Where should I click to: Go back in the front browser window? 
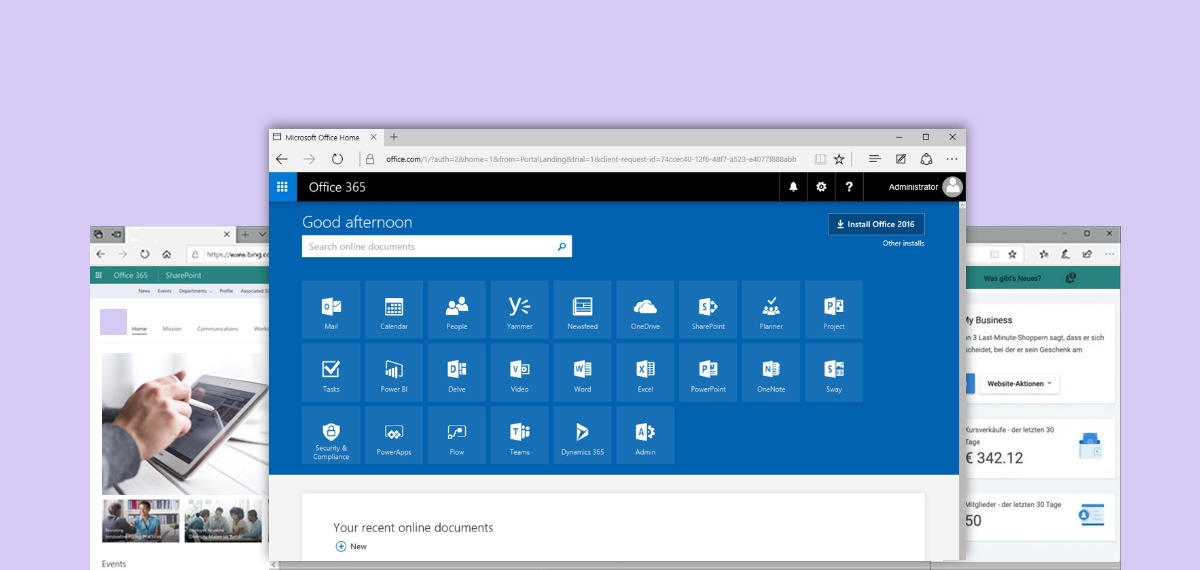[x=282, y=159]
